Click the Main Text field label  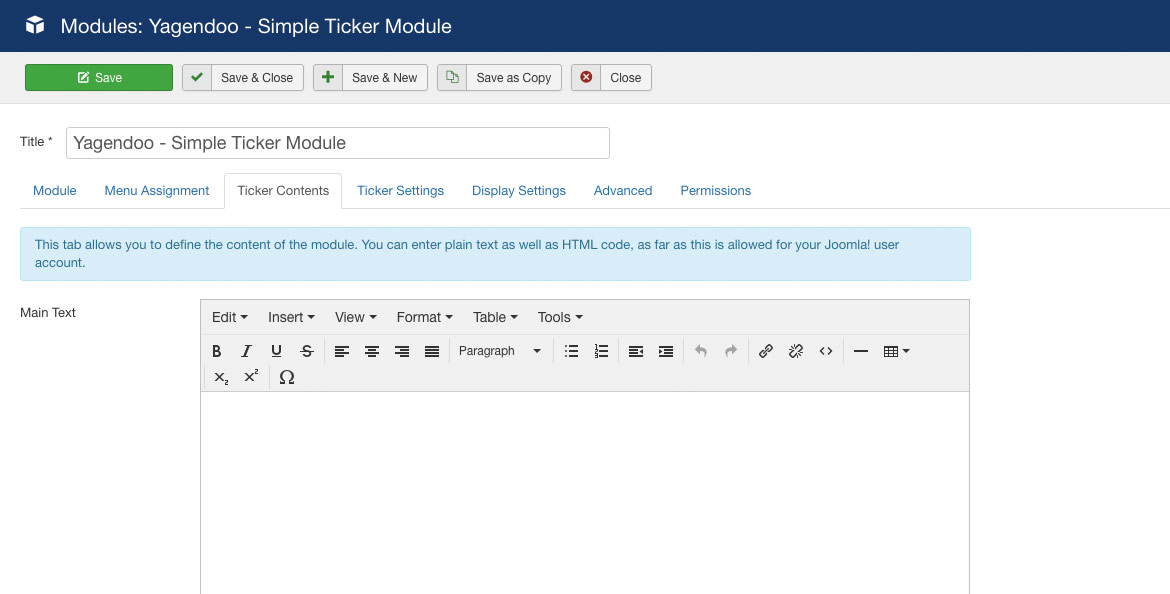48,313
